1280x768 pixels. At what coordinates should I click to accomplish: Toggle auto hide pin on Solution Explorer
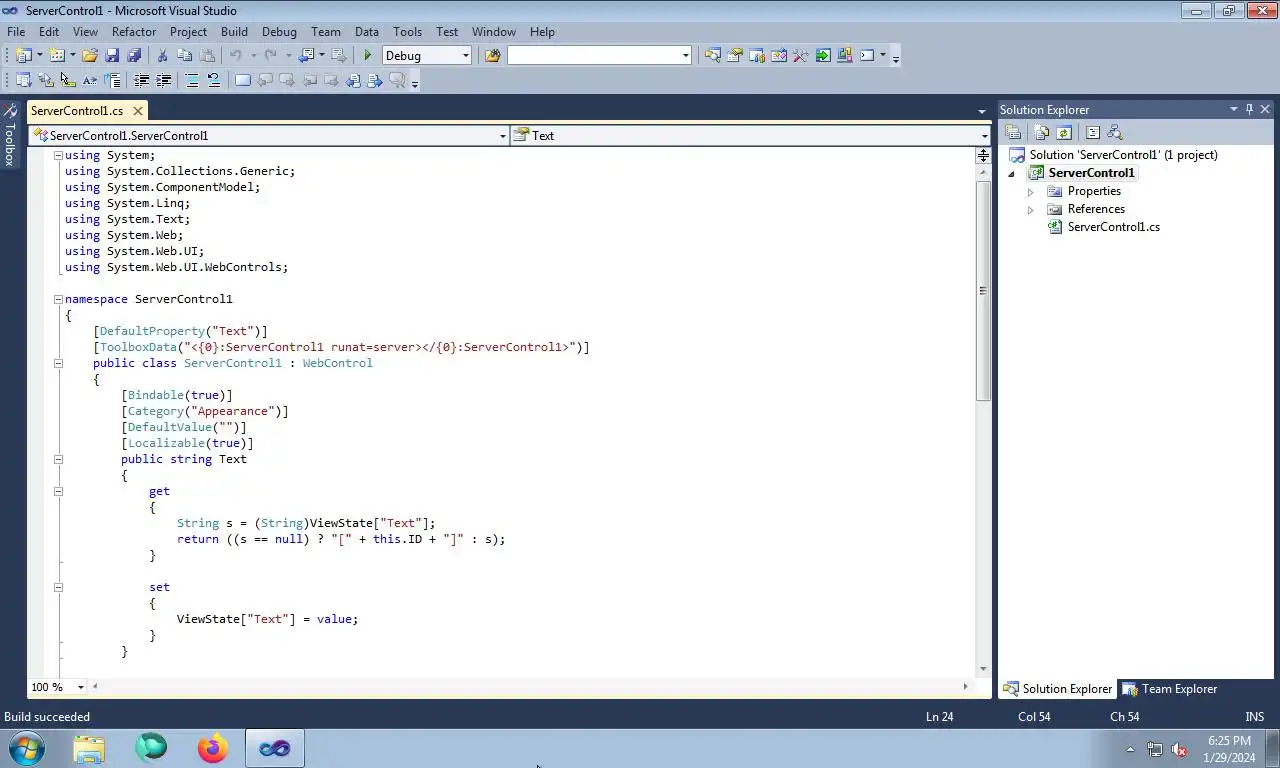1249,109
